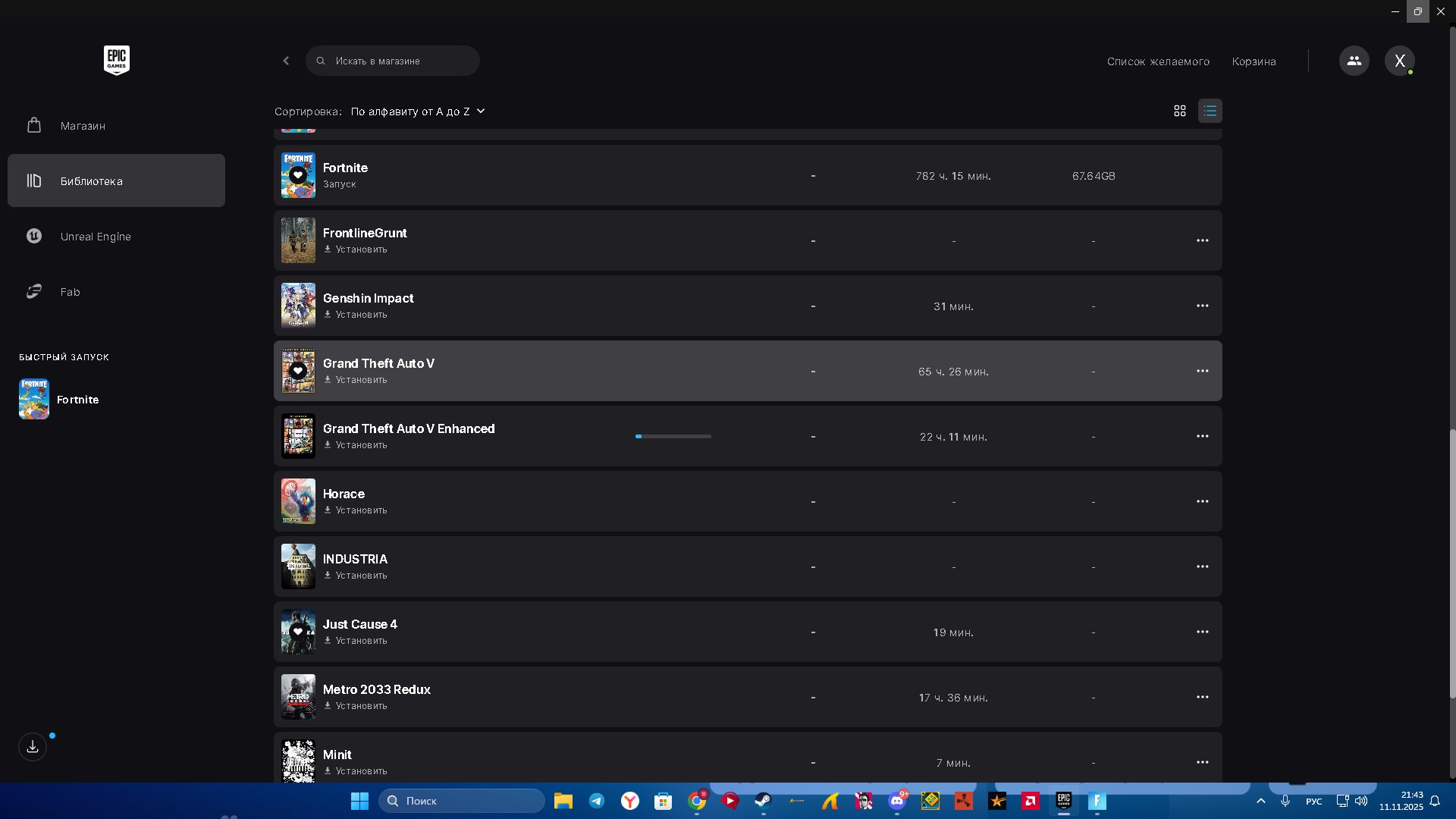Open the Fab marketplace section
The image size is (1456, 819).
[x=70, y=292]
